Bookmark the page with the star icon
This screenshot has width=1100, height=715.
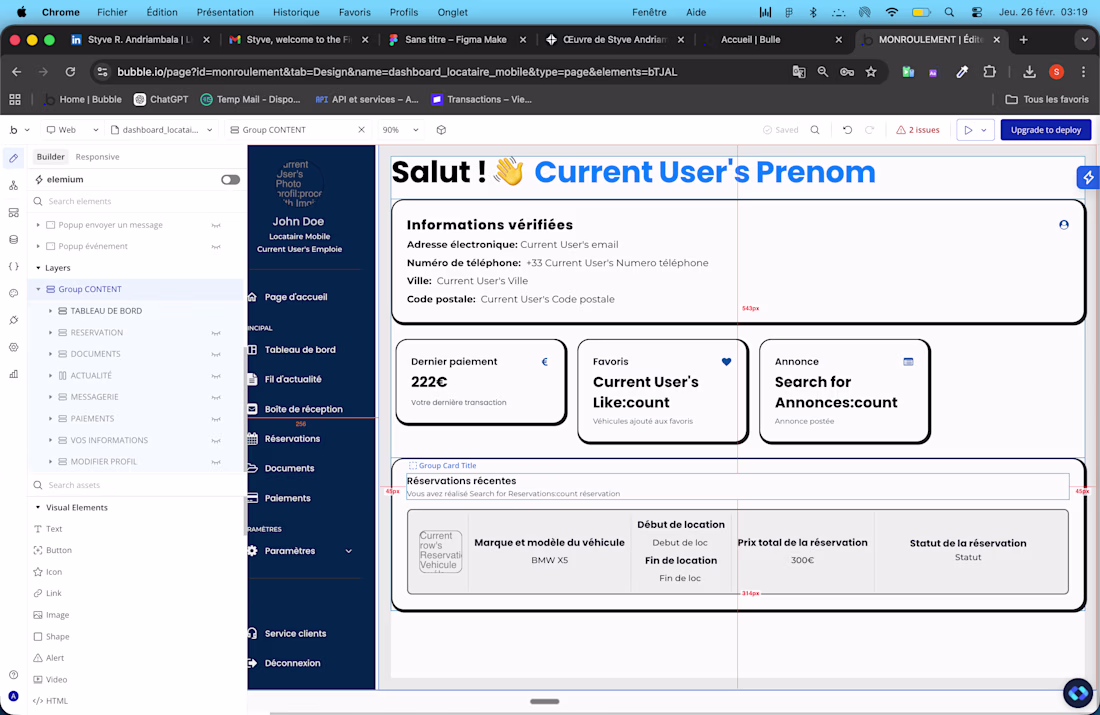point(871,72)
